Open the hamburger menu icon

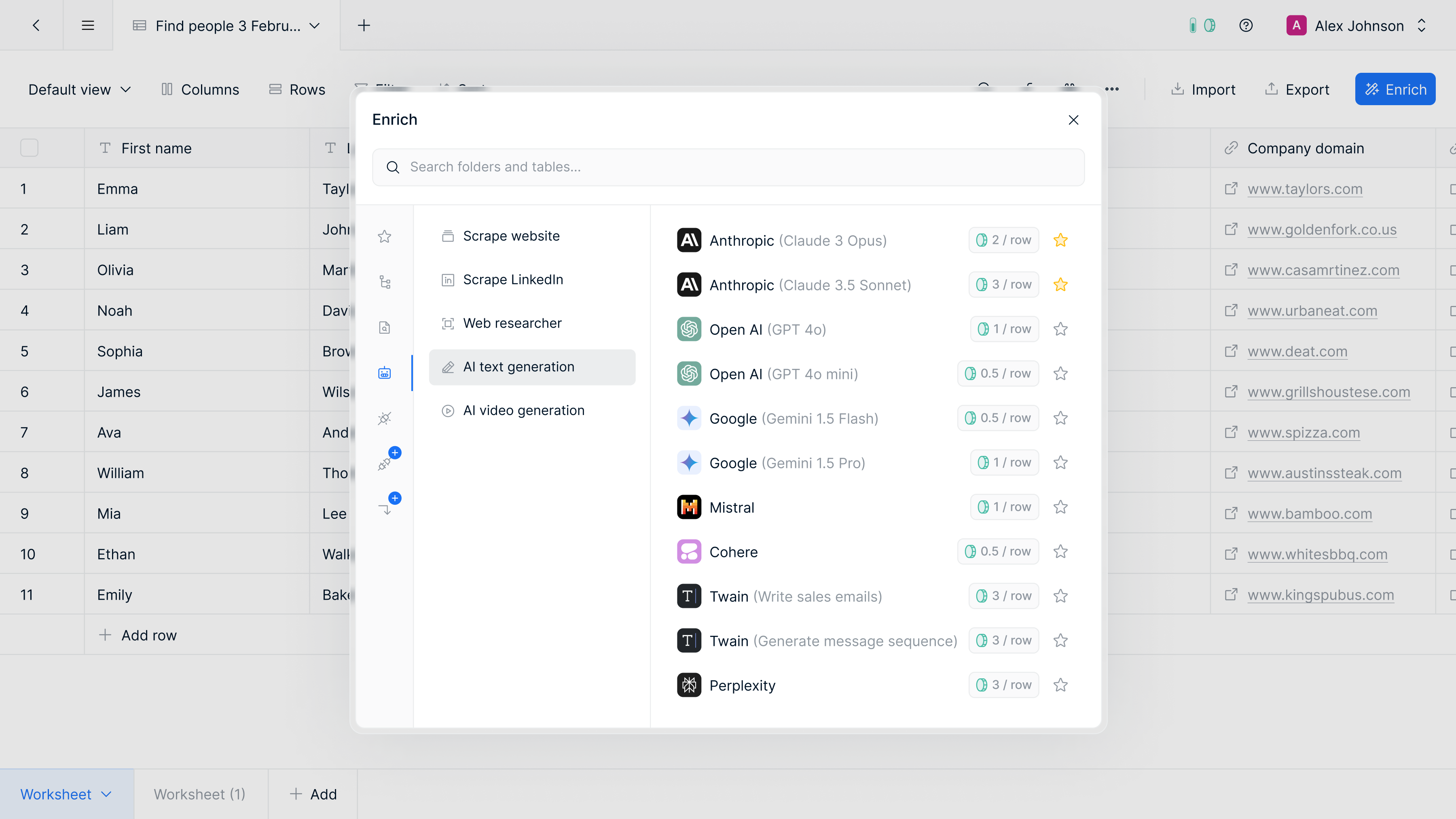point(88,25)
